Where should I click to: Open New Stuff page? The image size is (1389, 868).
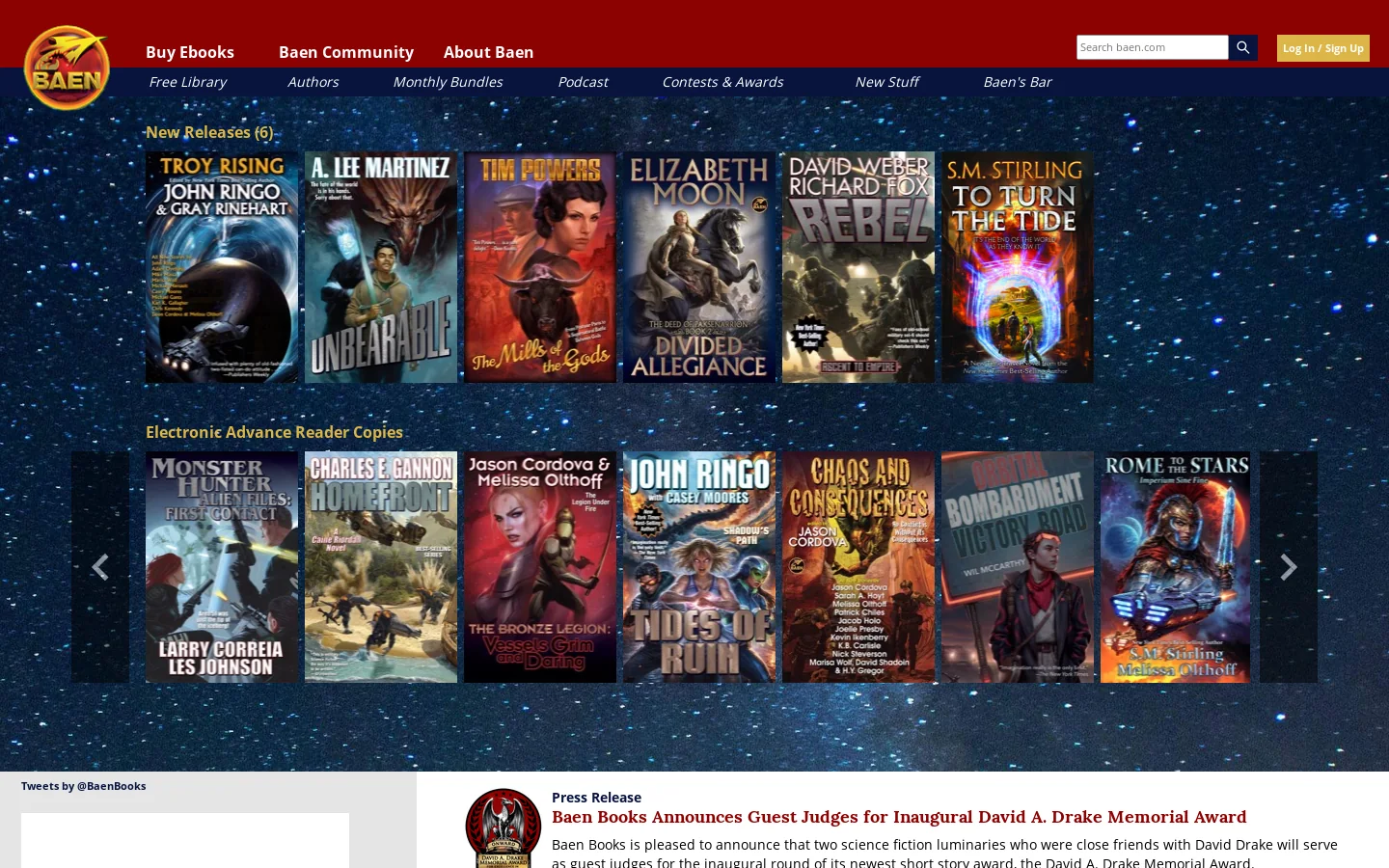(886, 82)
